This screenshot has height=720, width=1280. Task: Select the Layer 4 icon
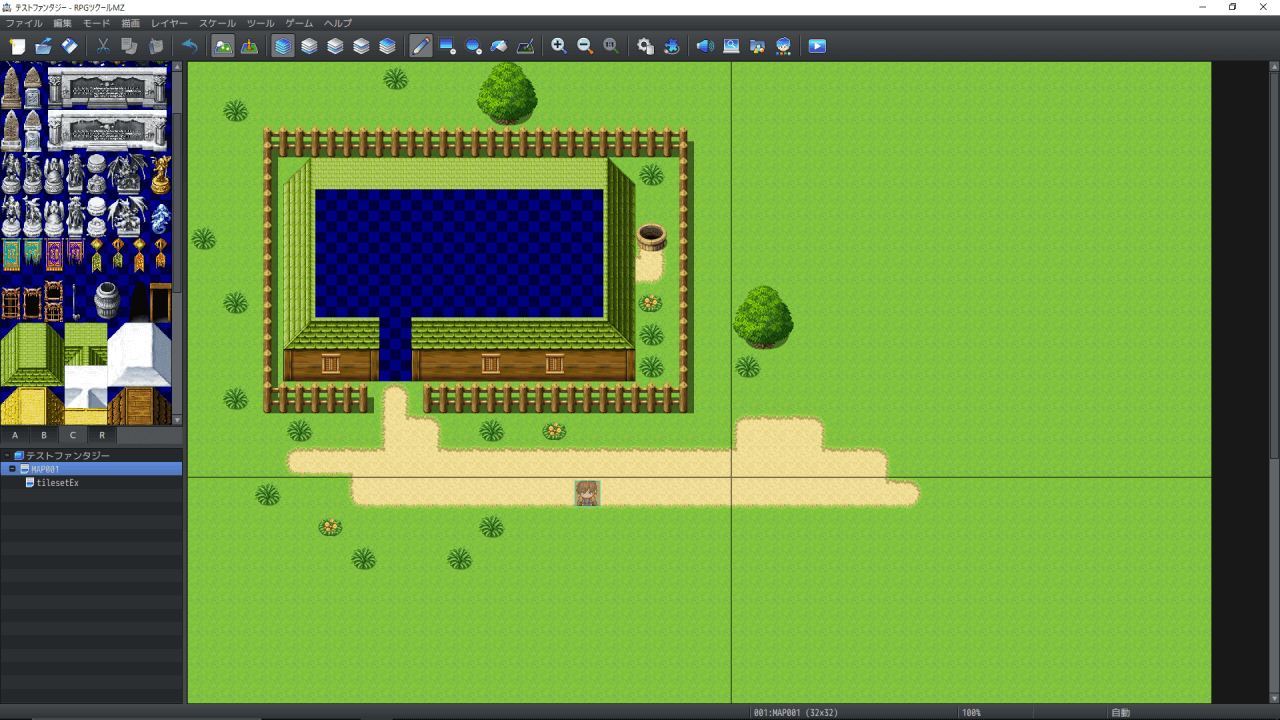pos(387,46)
